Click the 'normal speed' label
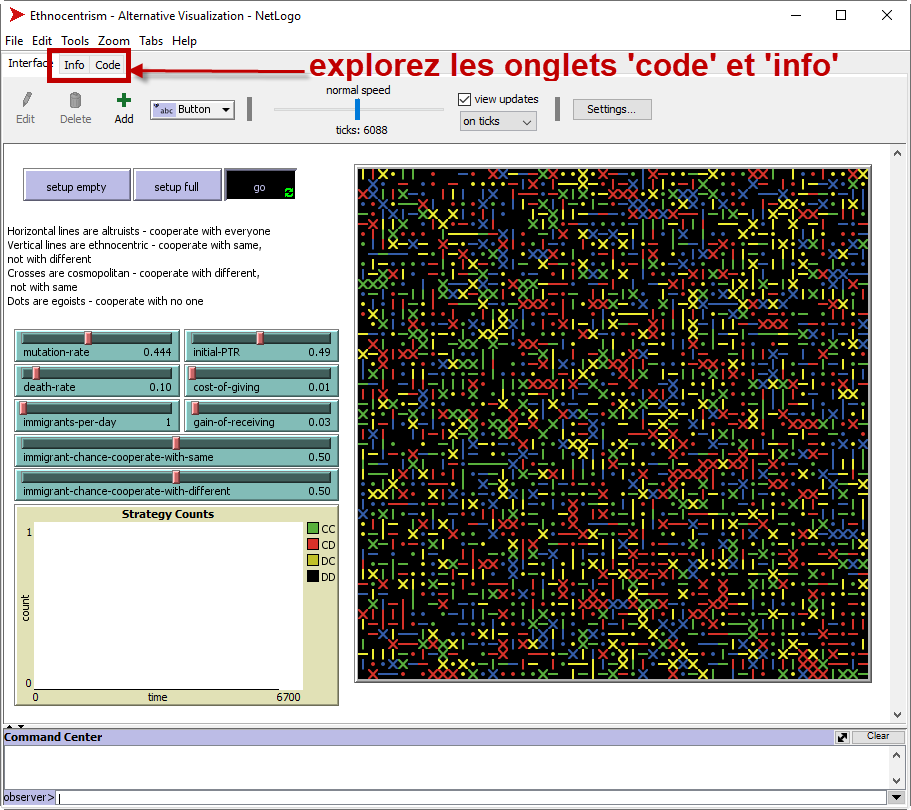Image resolution: width=911 pixels, height=810 pixels. coord(358,90)
